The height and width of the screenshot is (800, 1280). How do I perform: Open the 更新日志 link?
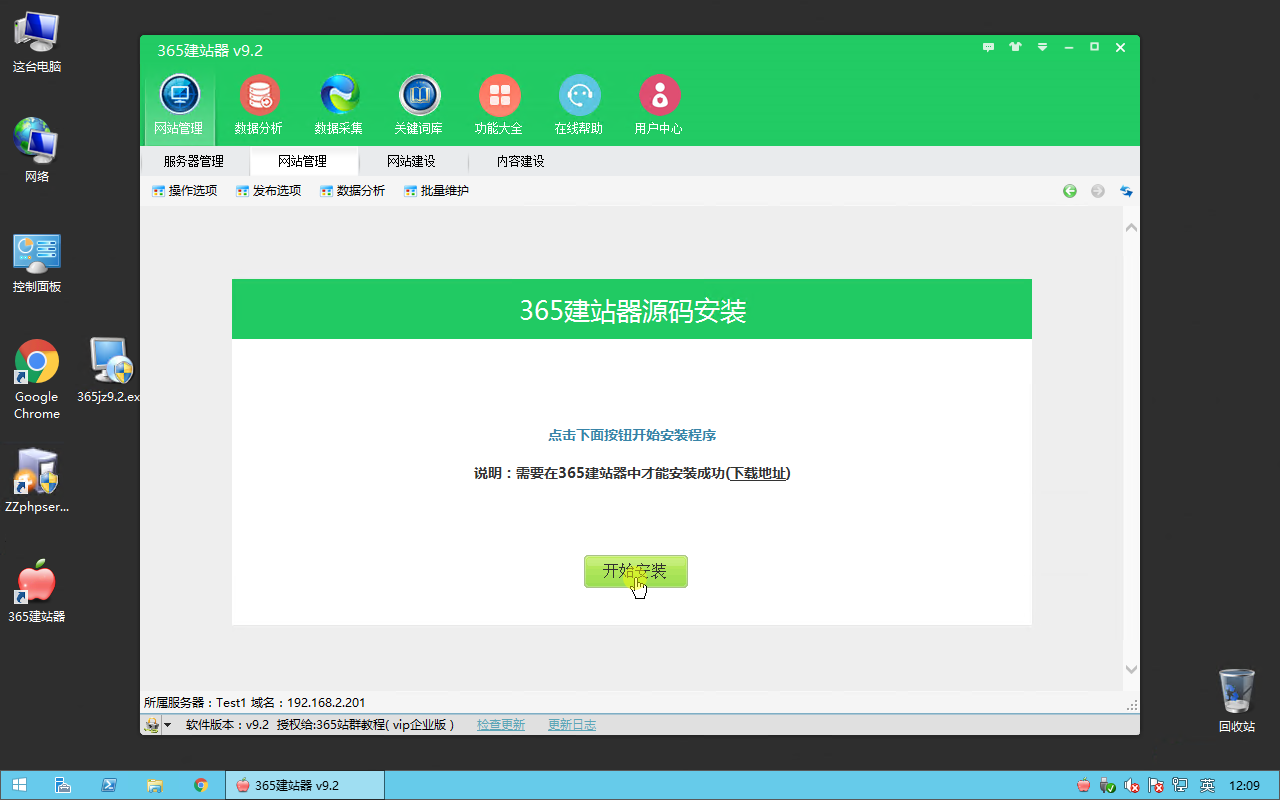pyautogui.click(x=572, y=725)
